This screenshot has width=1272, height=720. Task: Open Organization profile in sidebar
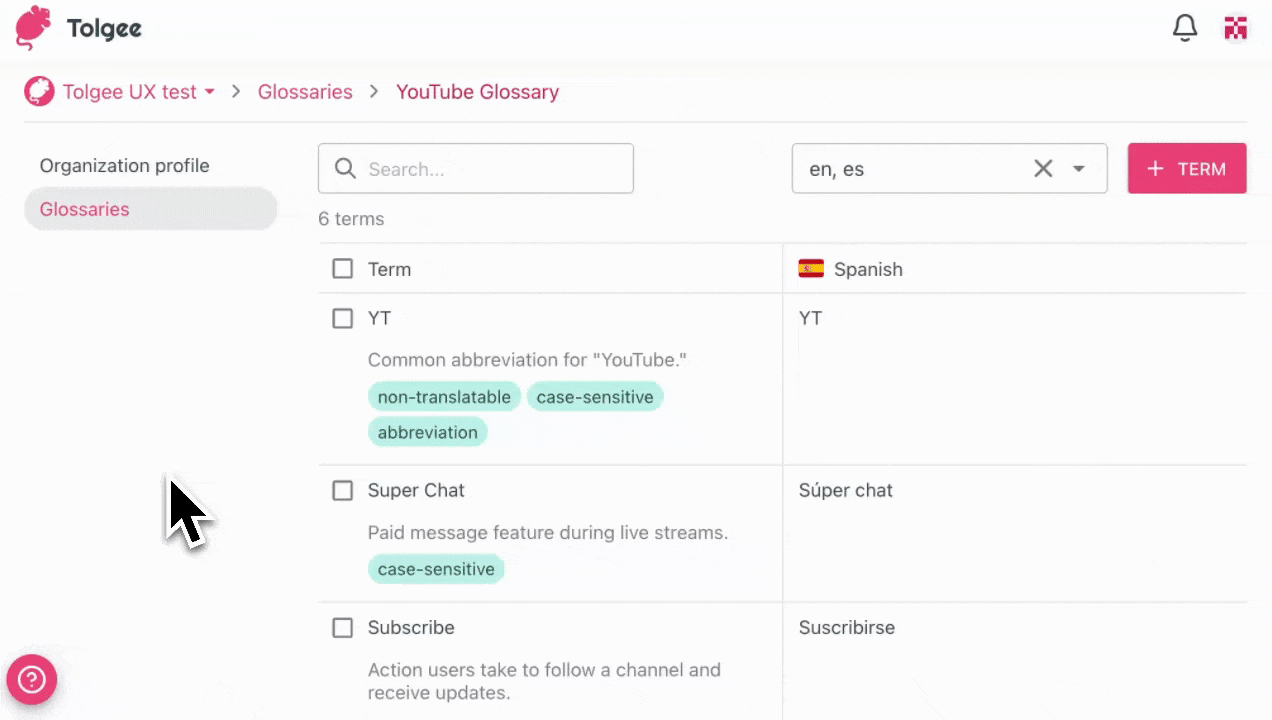click(x=124, y=165)
